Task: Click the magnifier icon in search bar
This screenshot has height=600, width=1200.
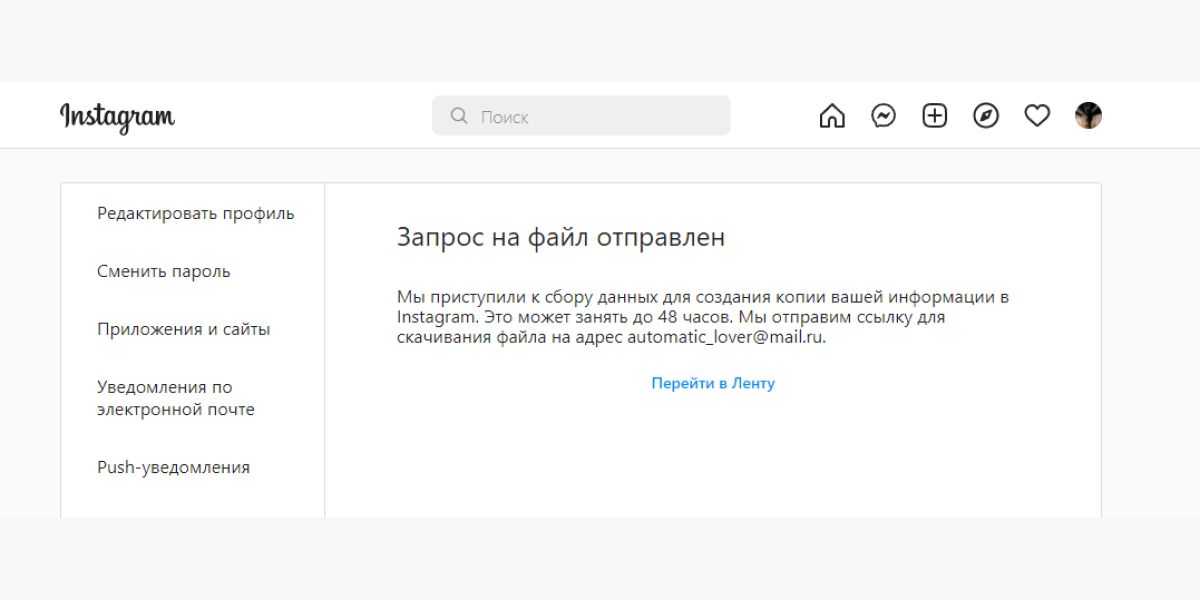Action: coord(459,116)
